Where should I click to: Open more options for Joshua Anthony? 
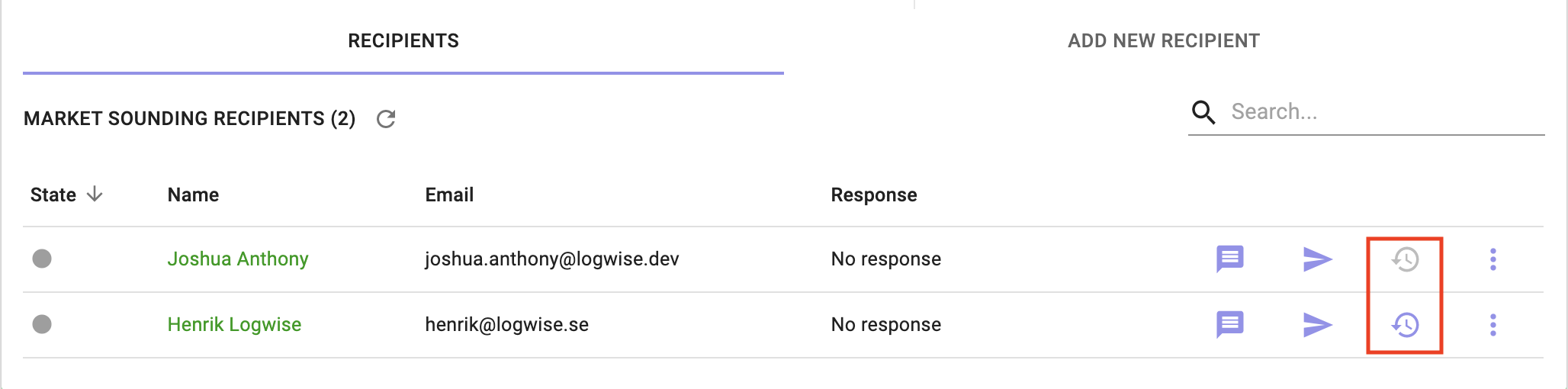pos(1493,259)
